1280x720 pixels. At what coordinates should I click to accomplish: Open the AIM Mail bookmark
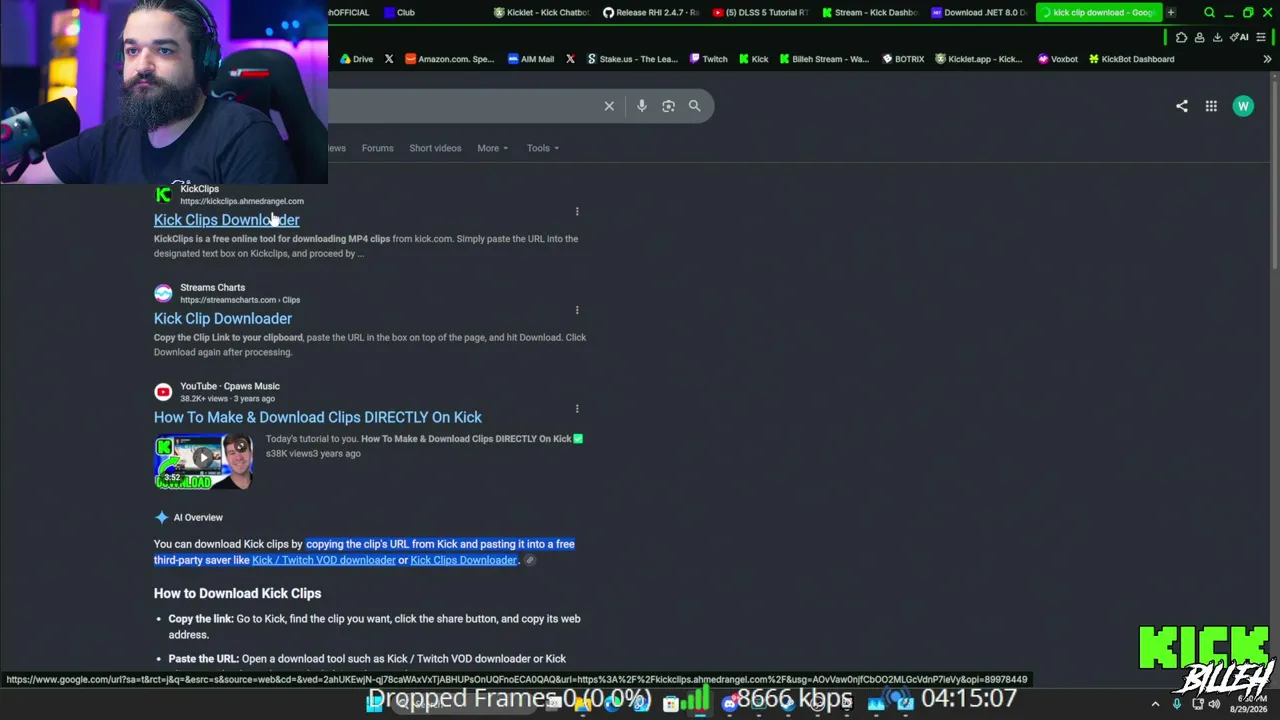coord(530,59)
